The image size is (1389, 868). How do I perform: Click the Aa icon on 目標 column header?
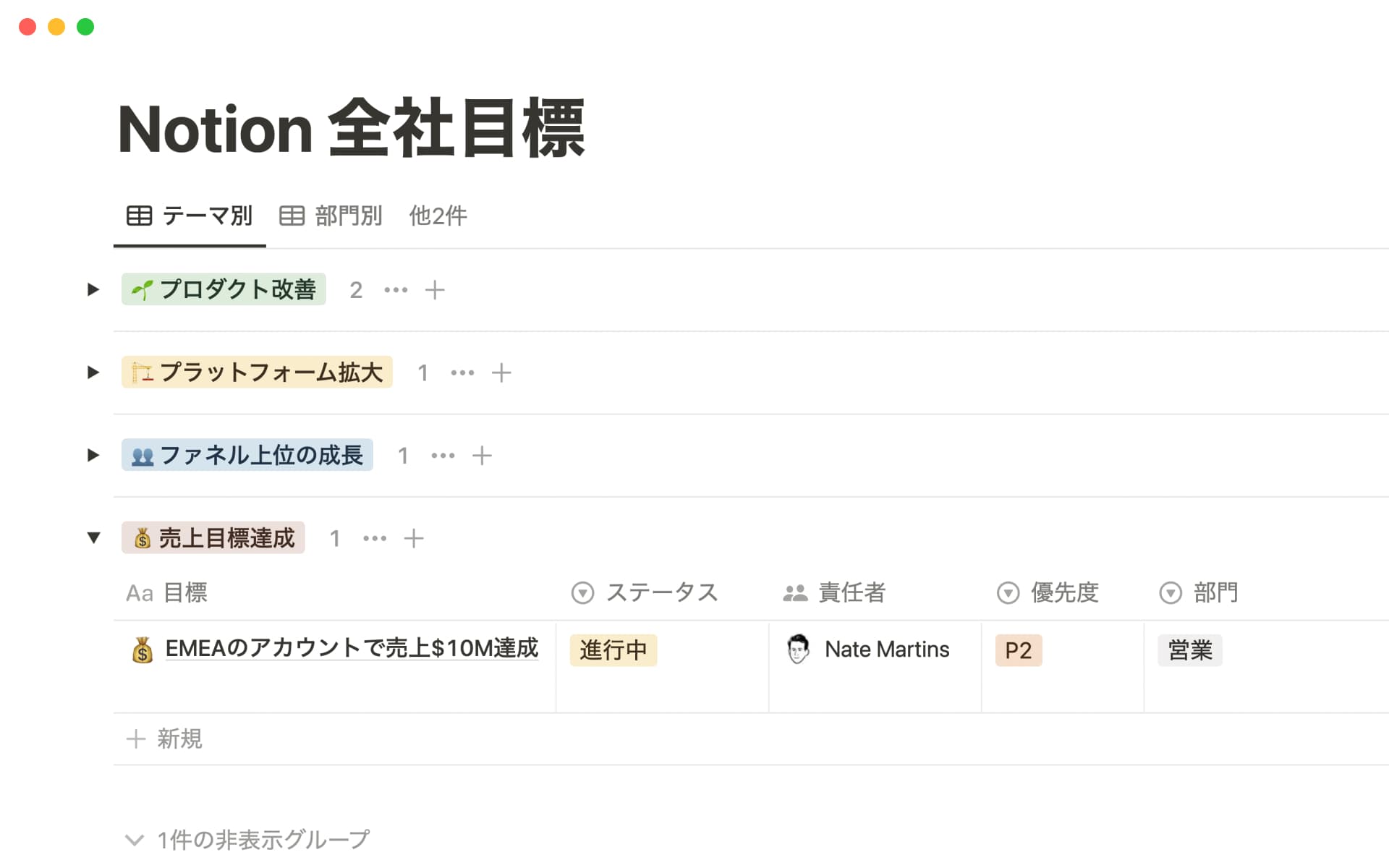140,593
